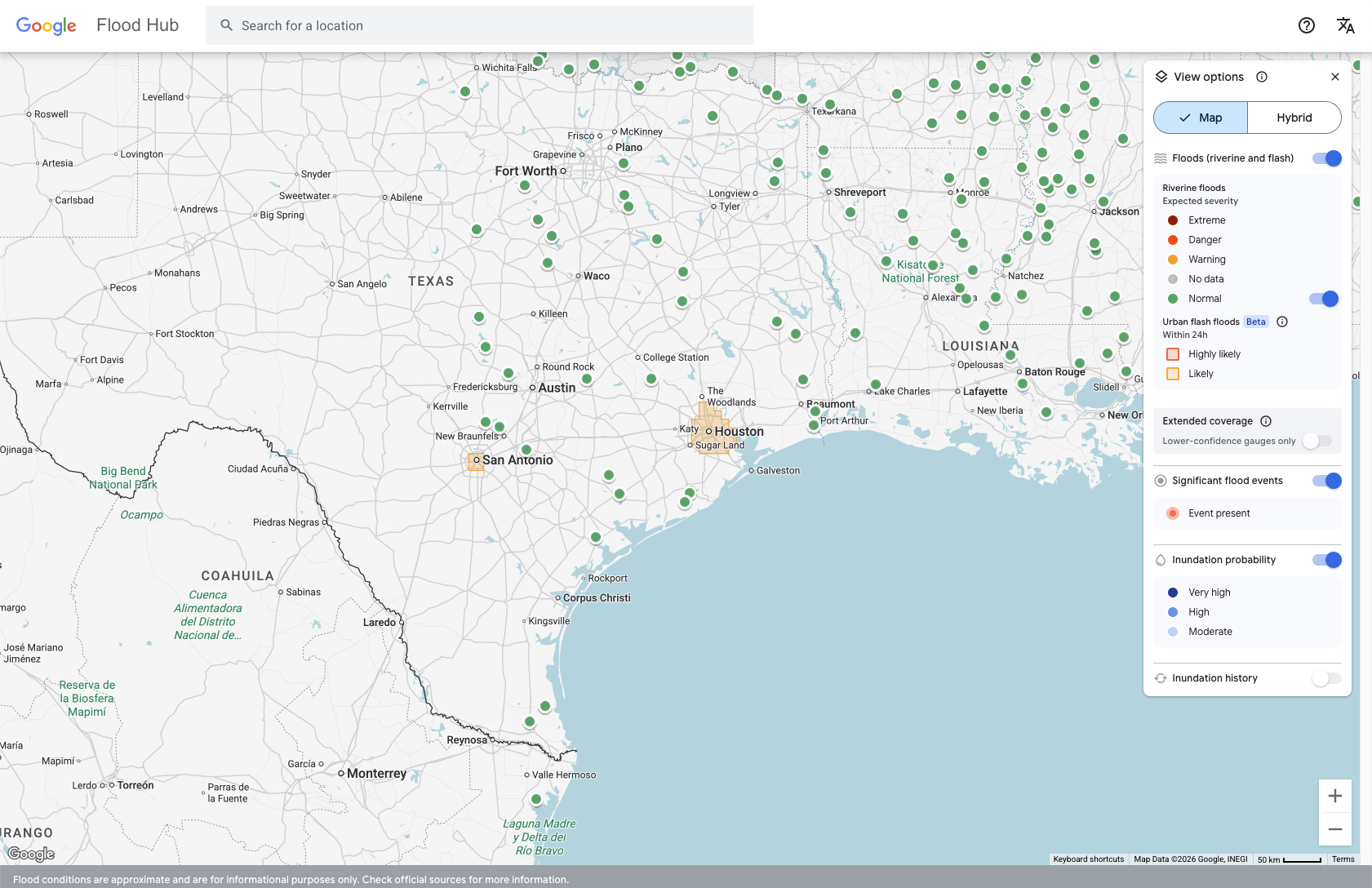
Task: Enable the Inundation history toggle
Action: click(x=1326, y=678)
